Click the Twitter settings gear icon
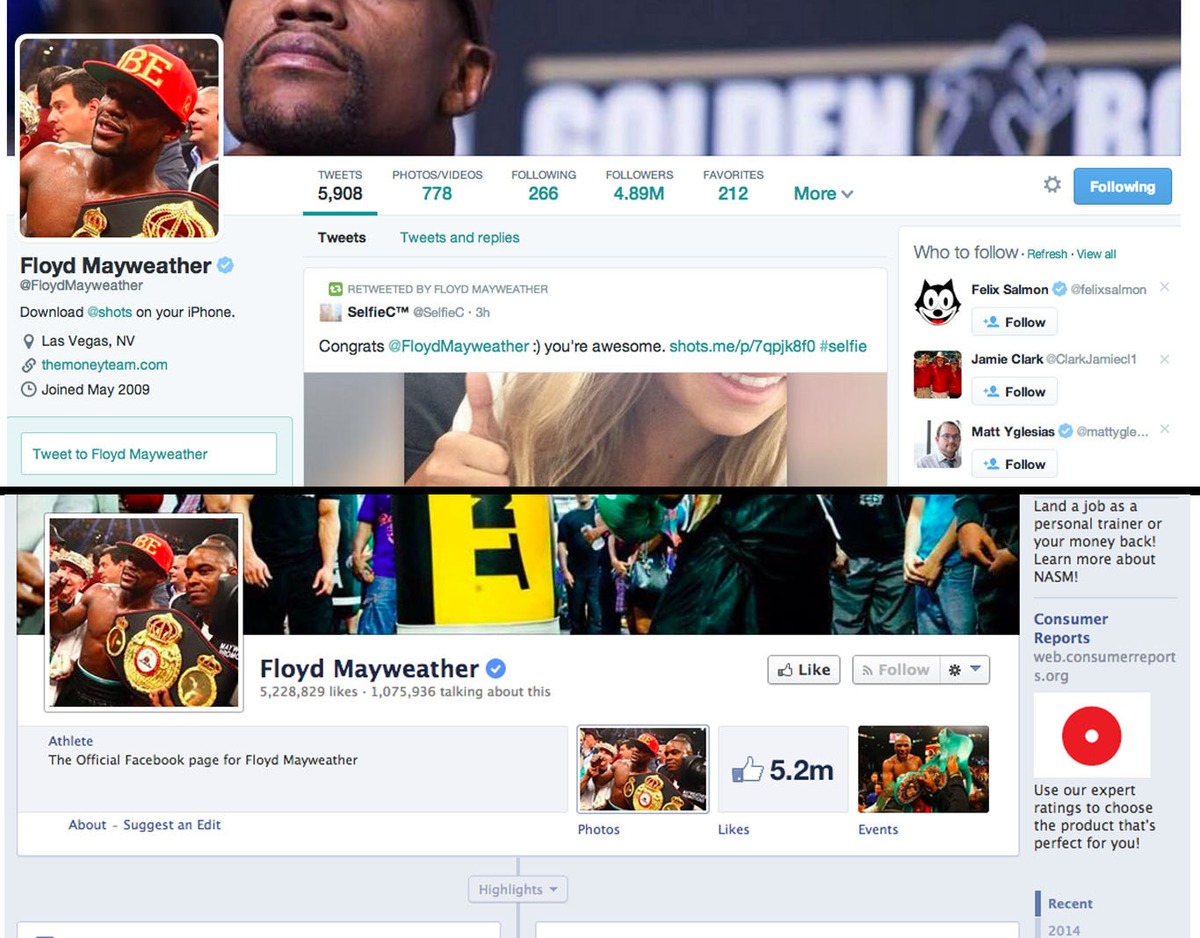 [x=1052, y=185]
